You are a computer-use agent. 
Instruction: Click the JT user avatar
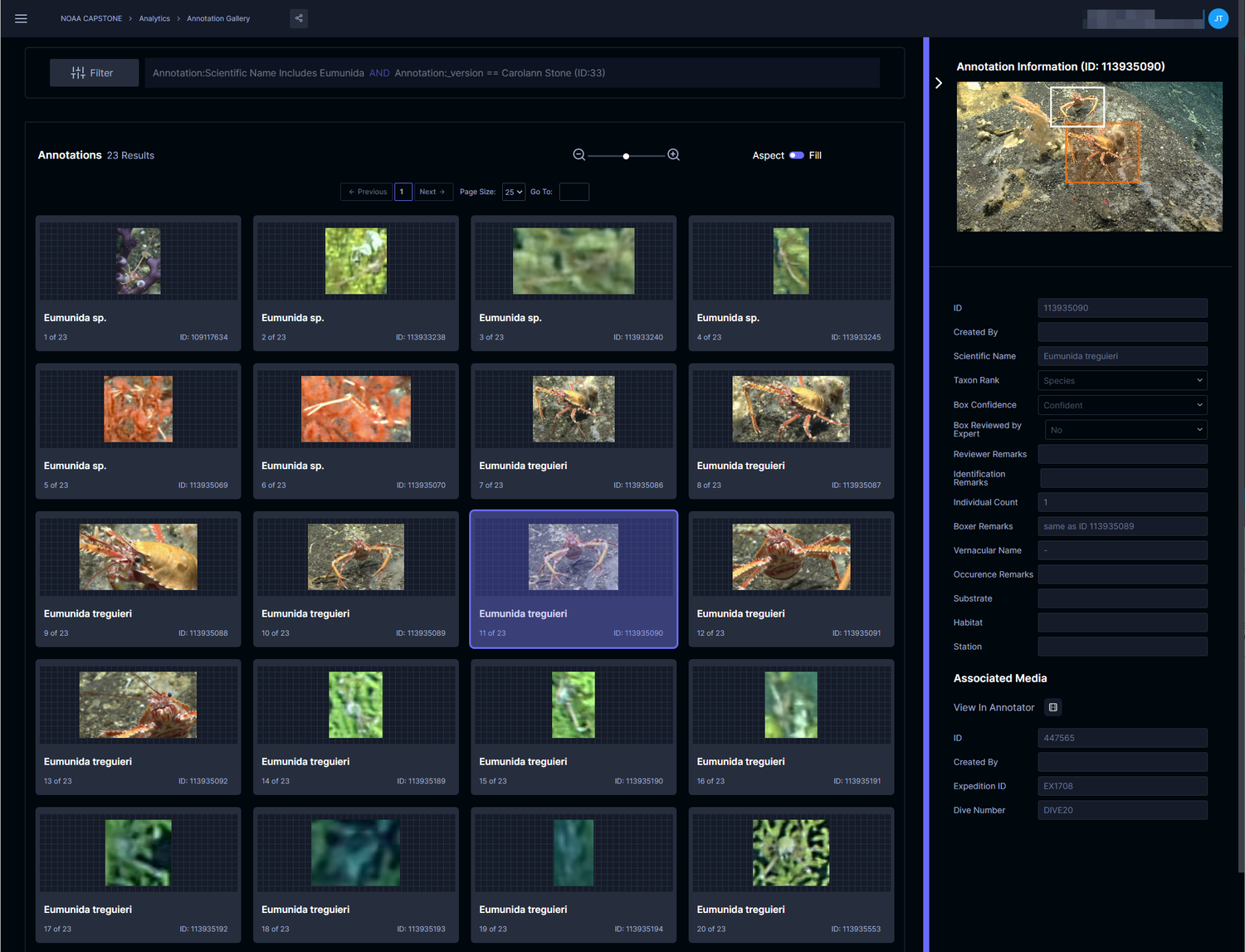1218,18
